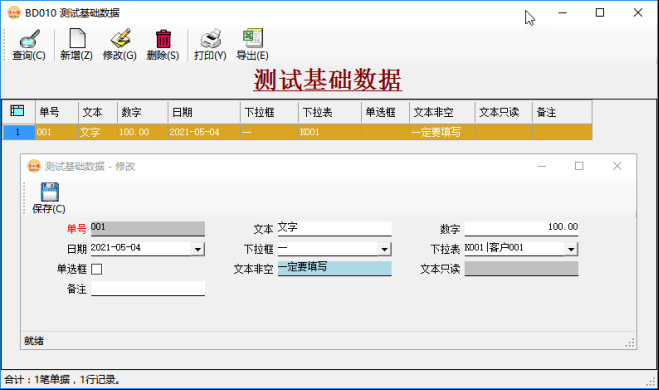659x390 pixels.
Task: Click the 导出(E) Excel export icon
Action: point(253,39)
